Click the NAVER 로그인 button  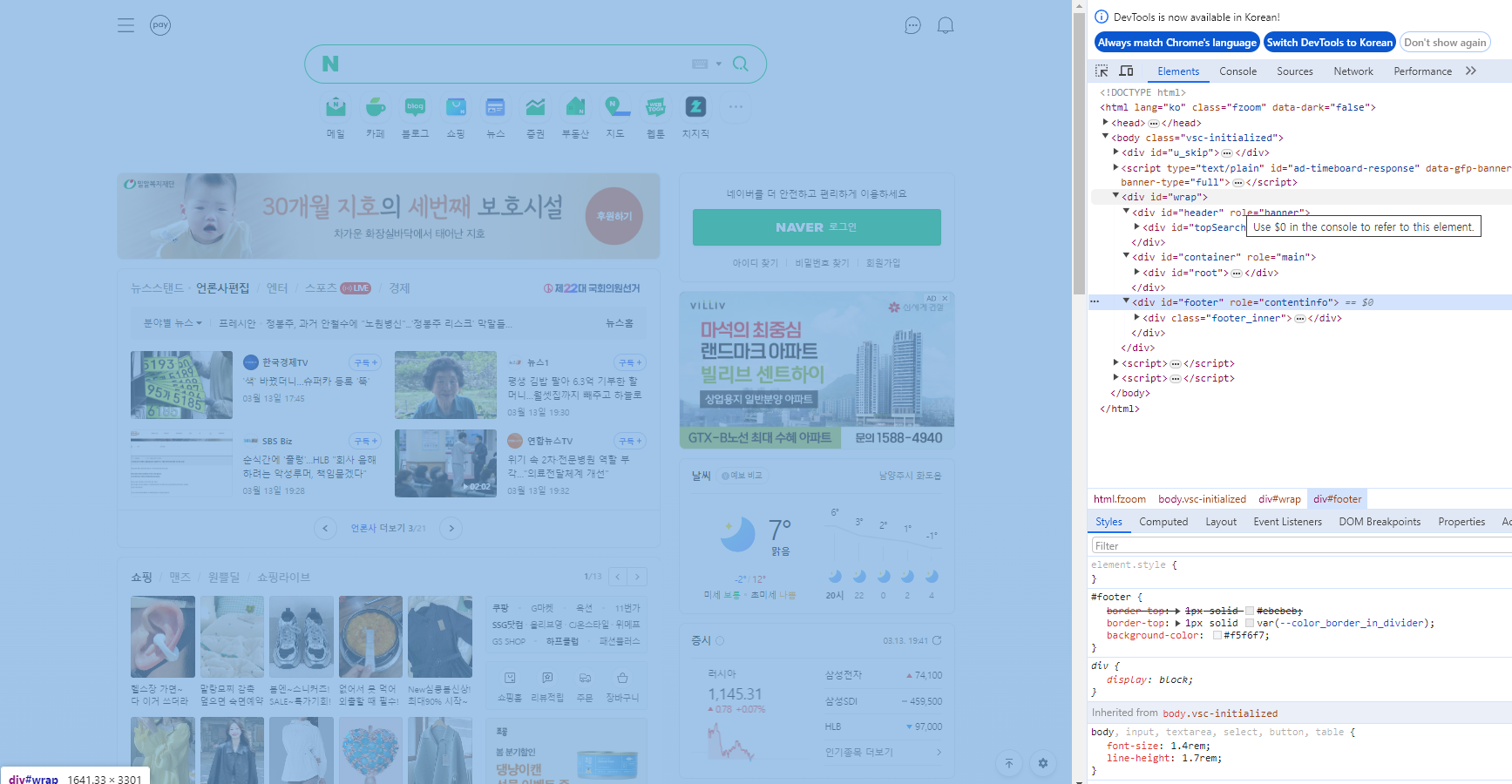(817, 227)
